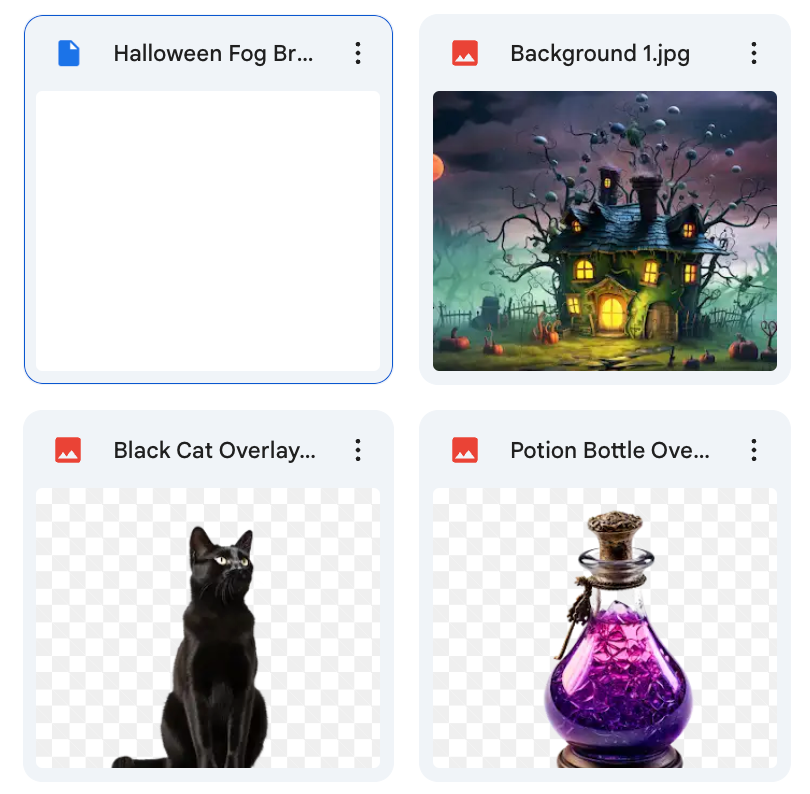The width and height of the screenshot is (810, 794).
Task: Select the purple potion bottle thumbnail
Action: pyautogui.click(x=605, y=628)
